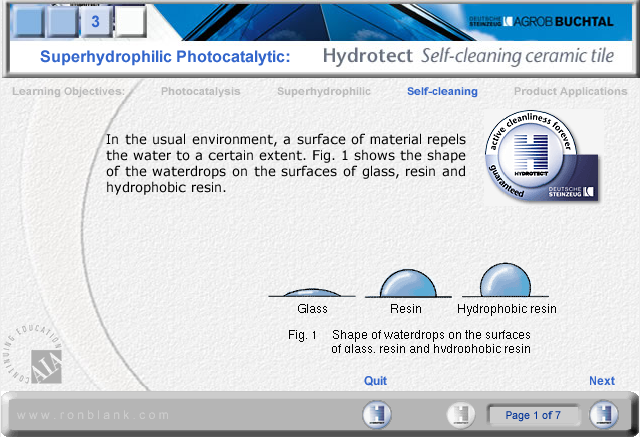
Task: Open the Learning Objectives tab
Action: point(69,91)
